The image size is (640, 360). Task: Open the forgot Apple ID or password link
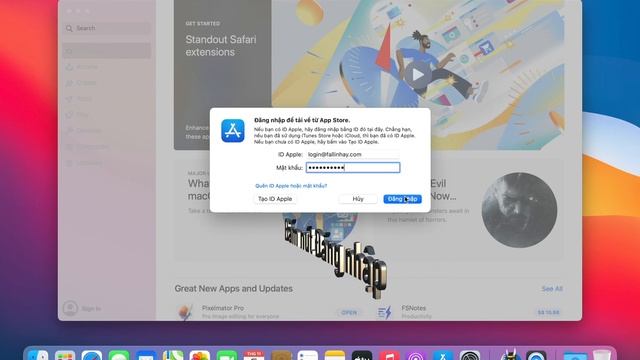tap(291, 186)
